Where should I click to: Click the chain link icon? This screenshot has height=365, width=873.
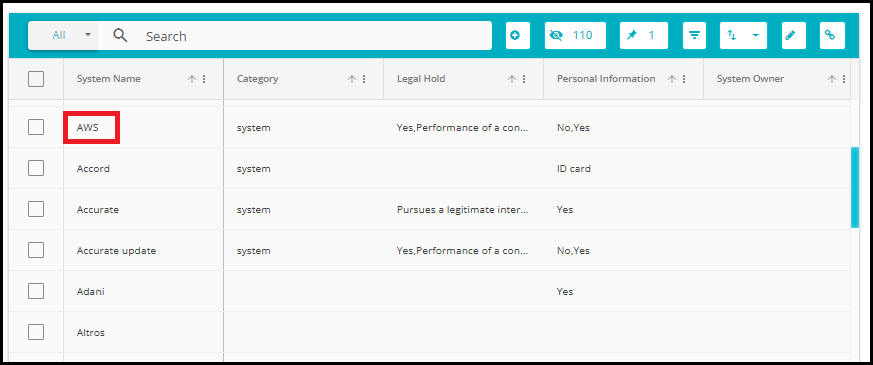(832, 36)
